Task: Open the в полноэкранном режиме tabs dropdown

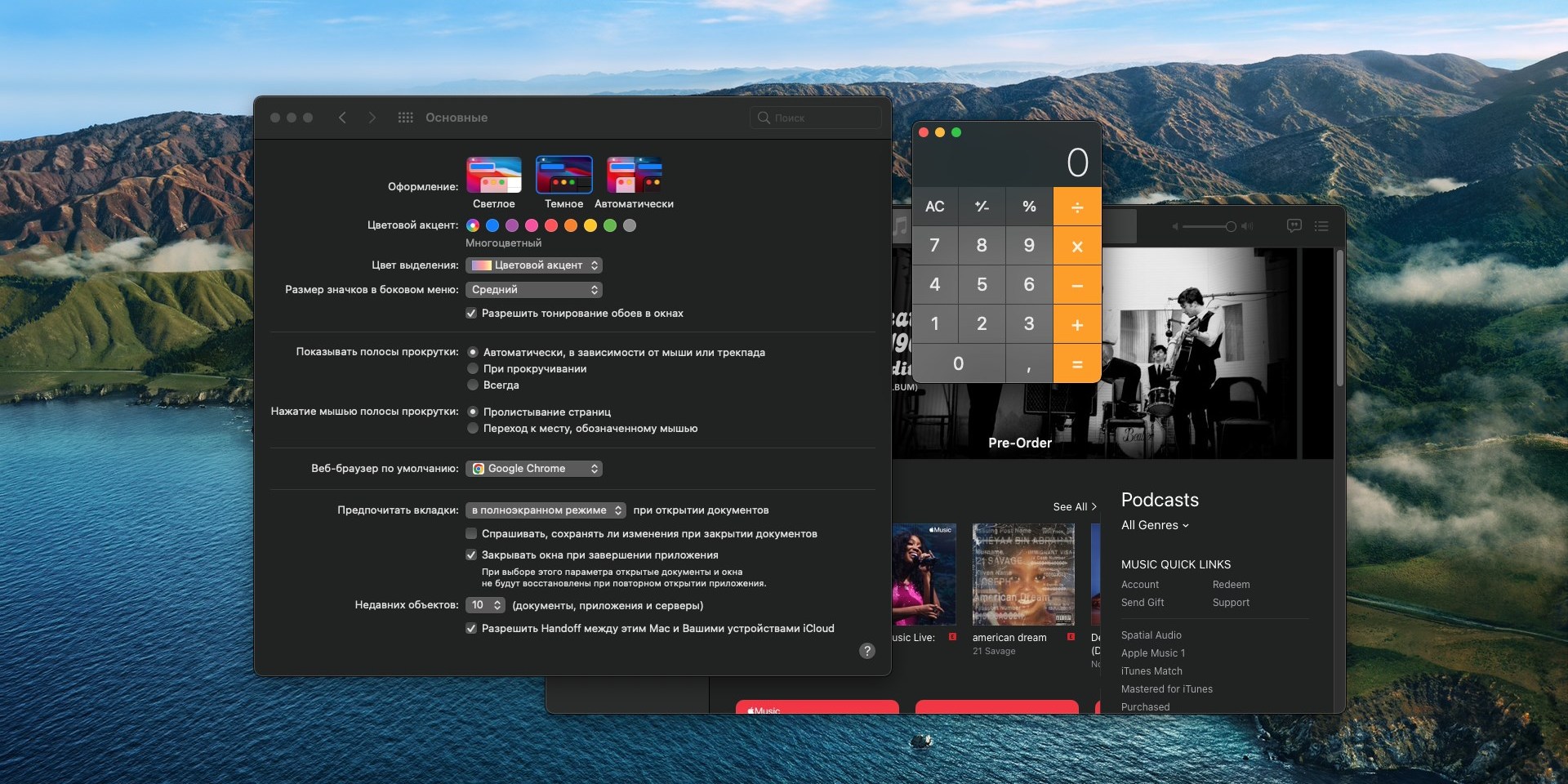Action: point(546,510)
